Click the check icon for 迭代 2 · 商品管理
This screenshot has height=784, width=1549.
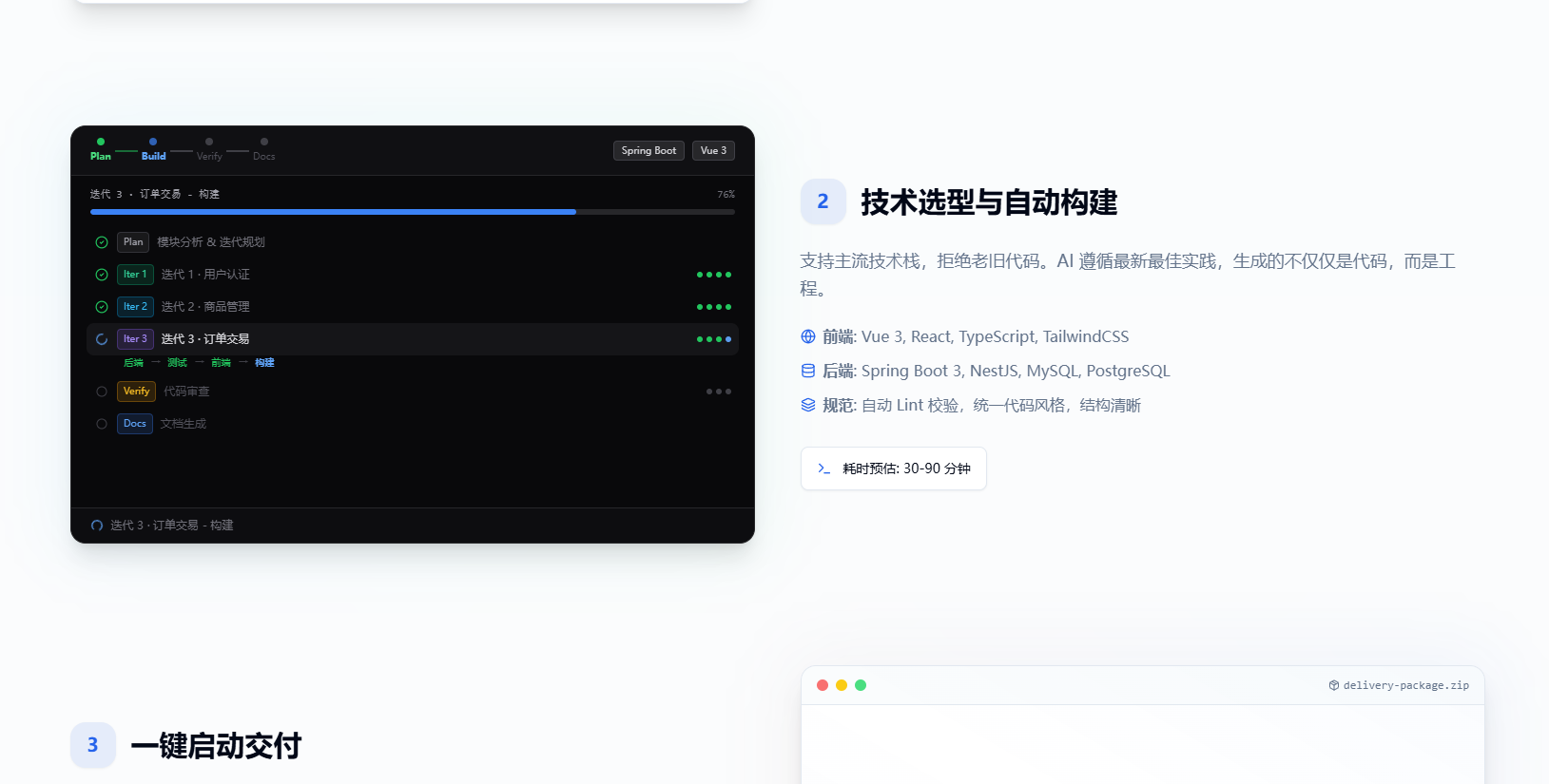(x=102, y=307)
